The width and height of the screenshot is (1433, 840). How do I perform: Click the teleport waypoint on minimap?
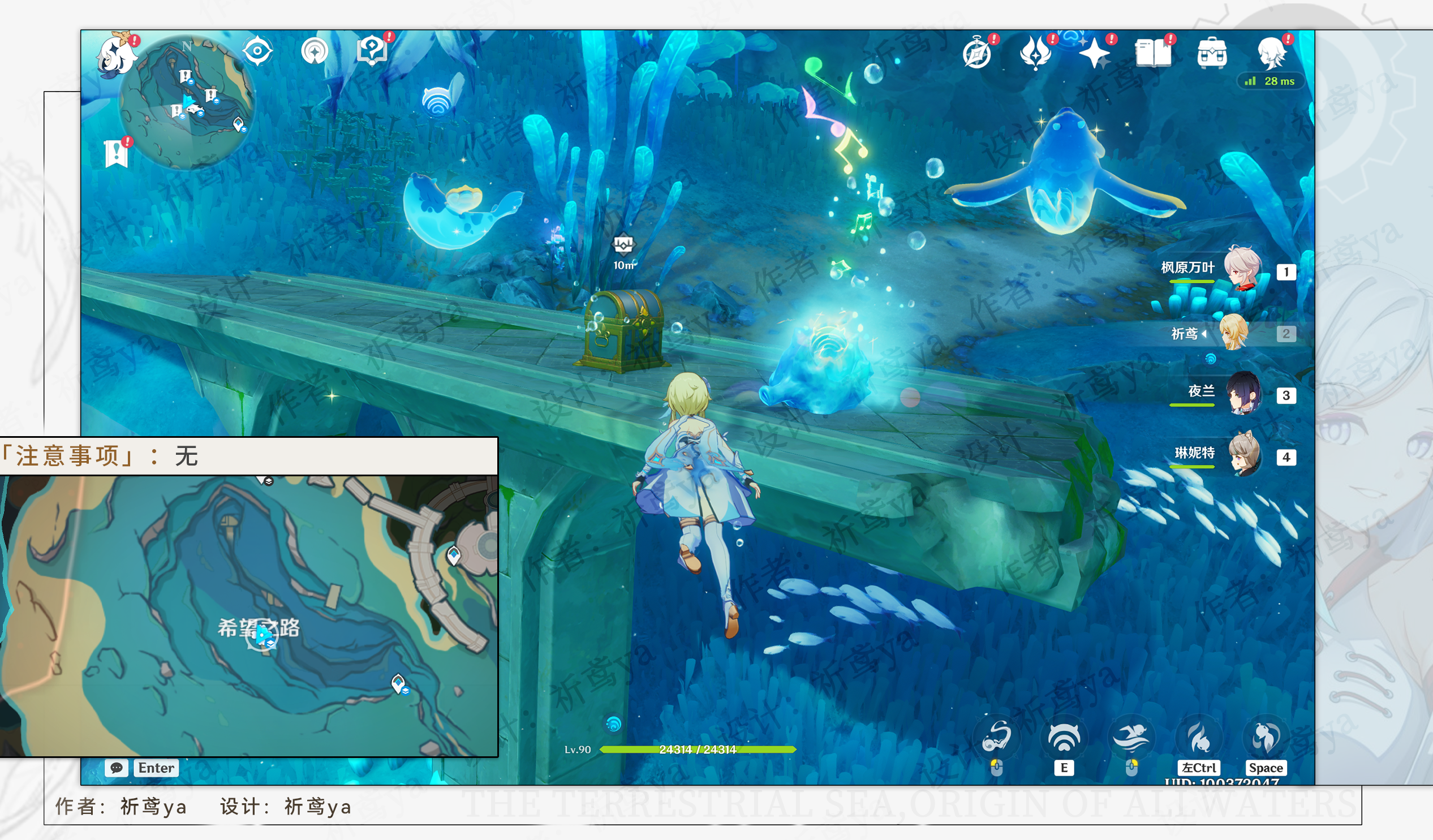coord(239,124)
